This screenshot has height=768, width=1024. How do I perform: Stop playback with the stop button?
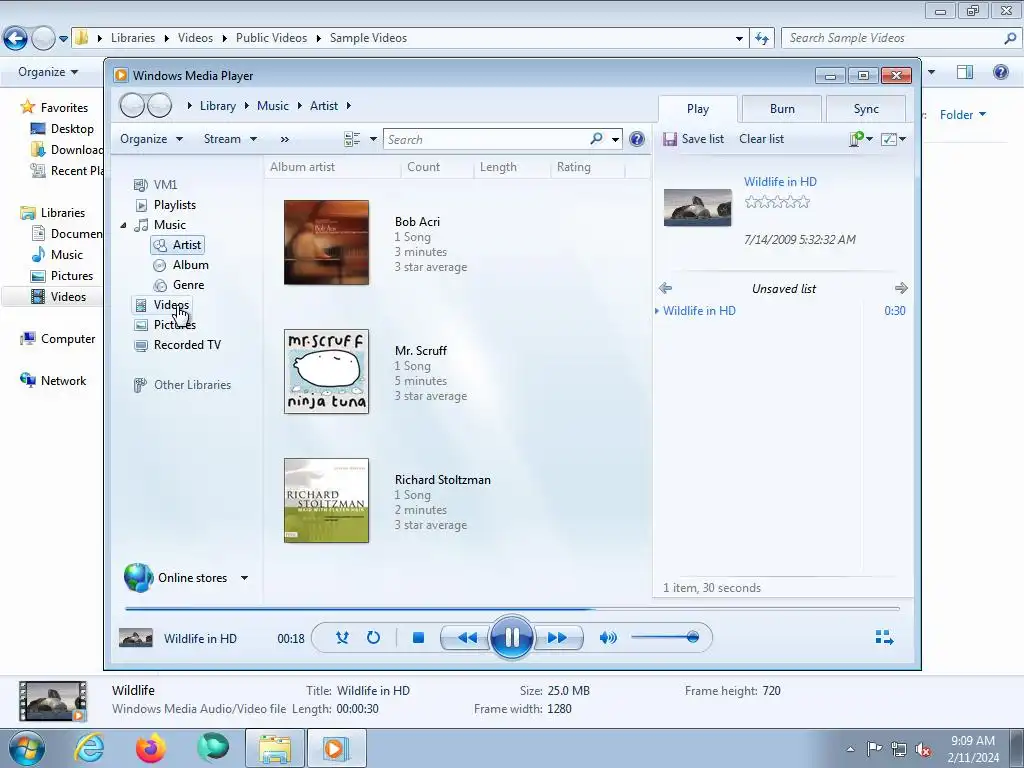[x=419, y=637]
